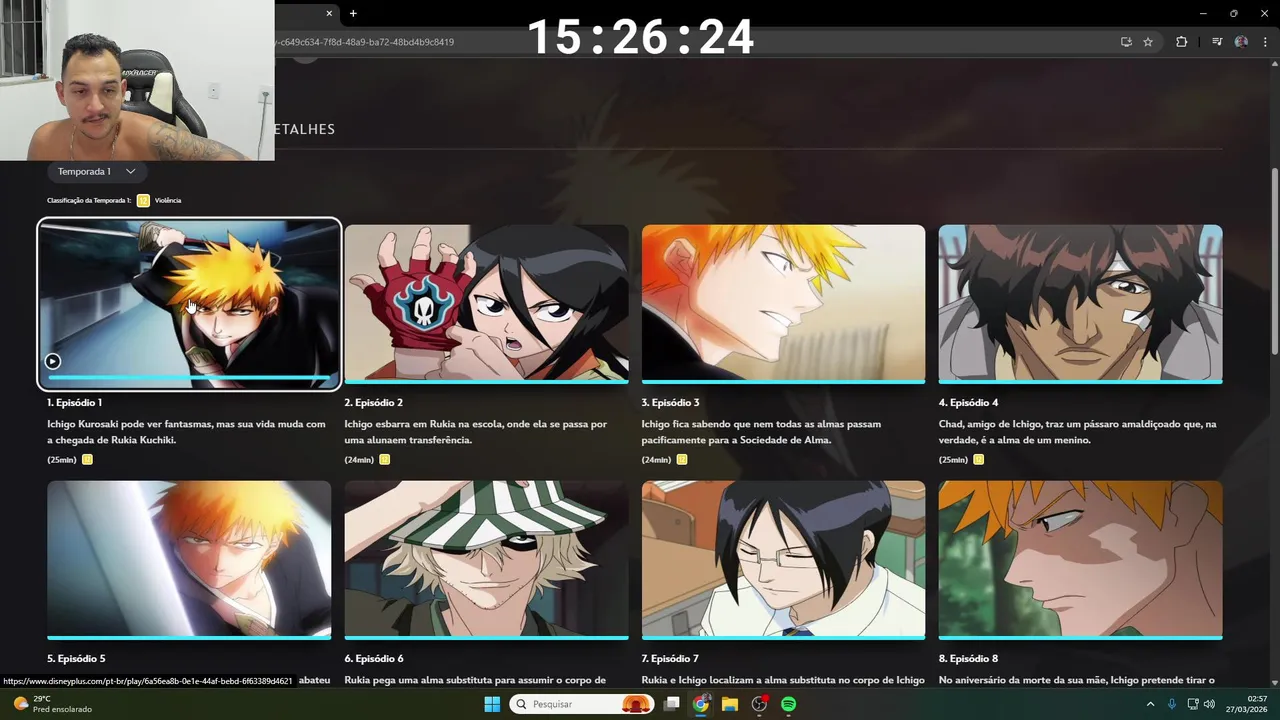Close the current browser tab
1280x720 pixels.
(329, 13)
